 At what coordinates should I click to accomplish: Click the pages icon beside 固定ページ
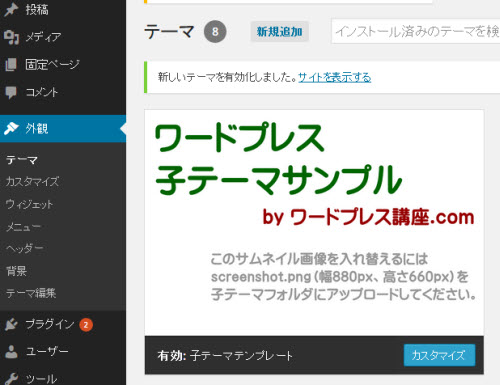click(11, 64)
